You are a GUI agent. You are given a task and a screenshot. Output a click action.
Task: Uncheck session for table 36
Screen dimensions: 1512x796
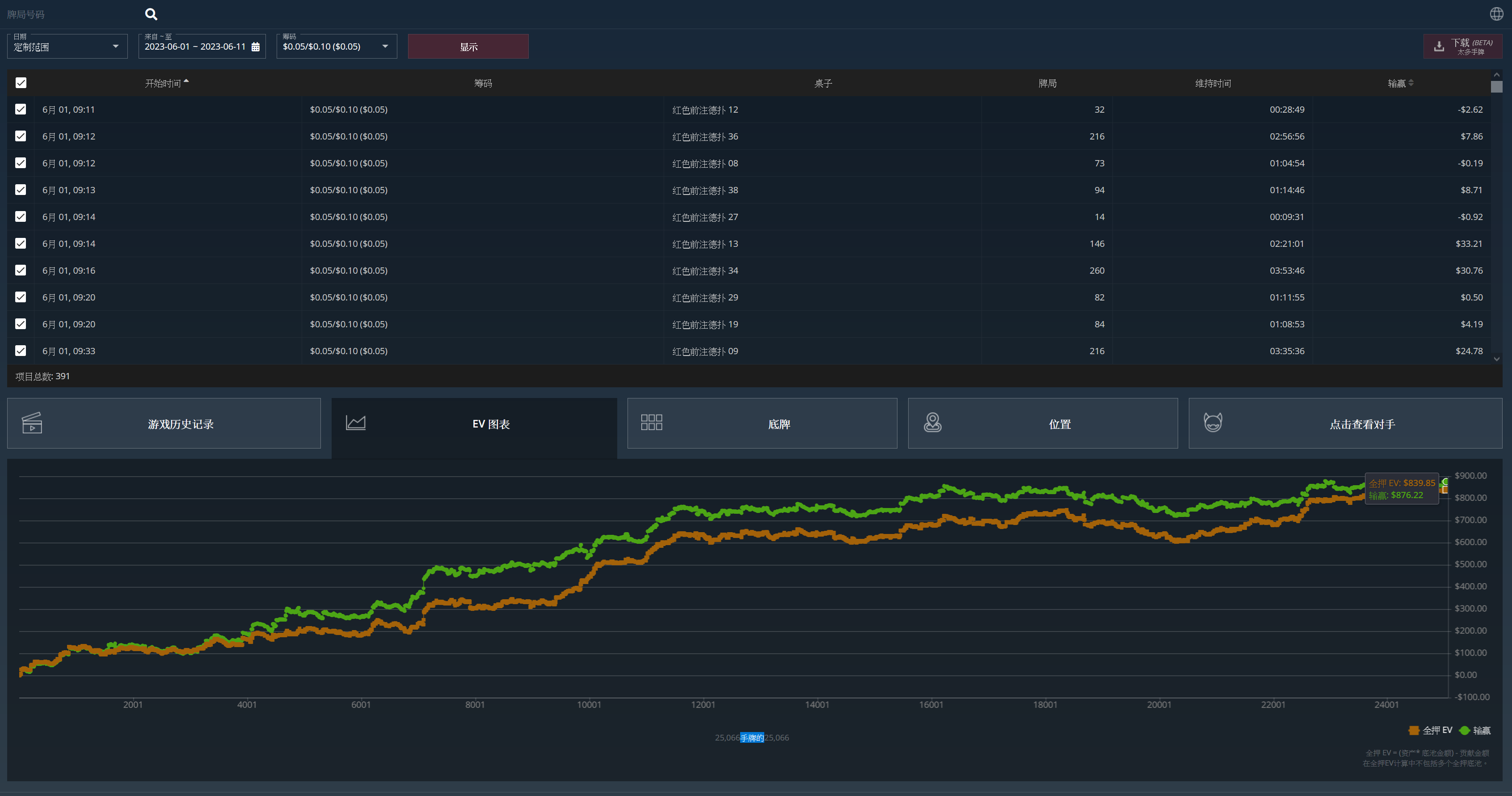pos(21,136)
